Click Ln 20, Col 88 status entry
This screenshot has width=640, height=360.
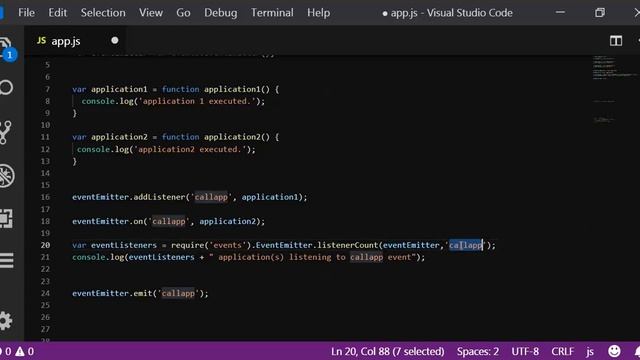387,351
